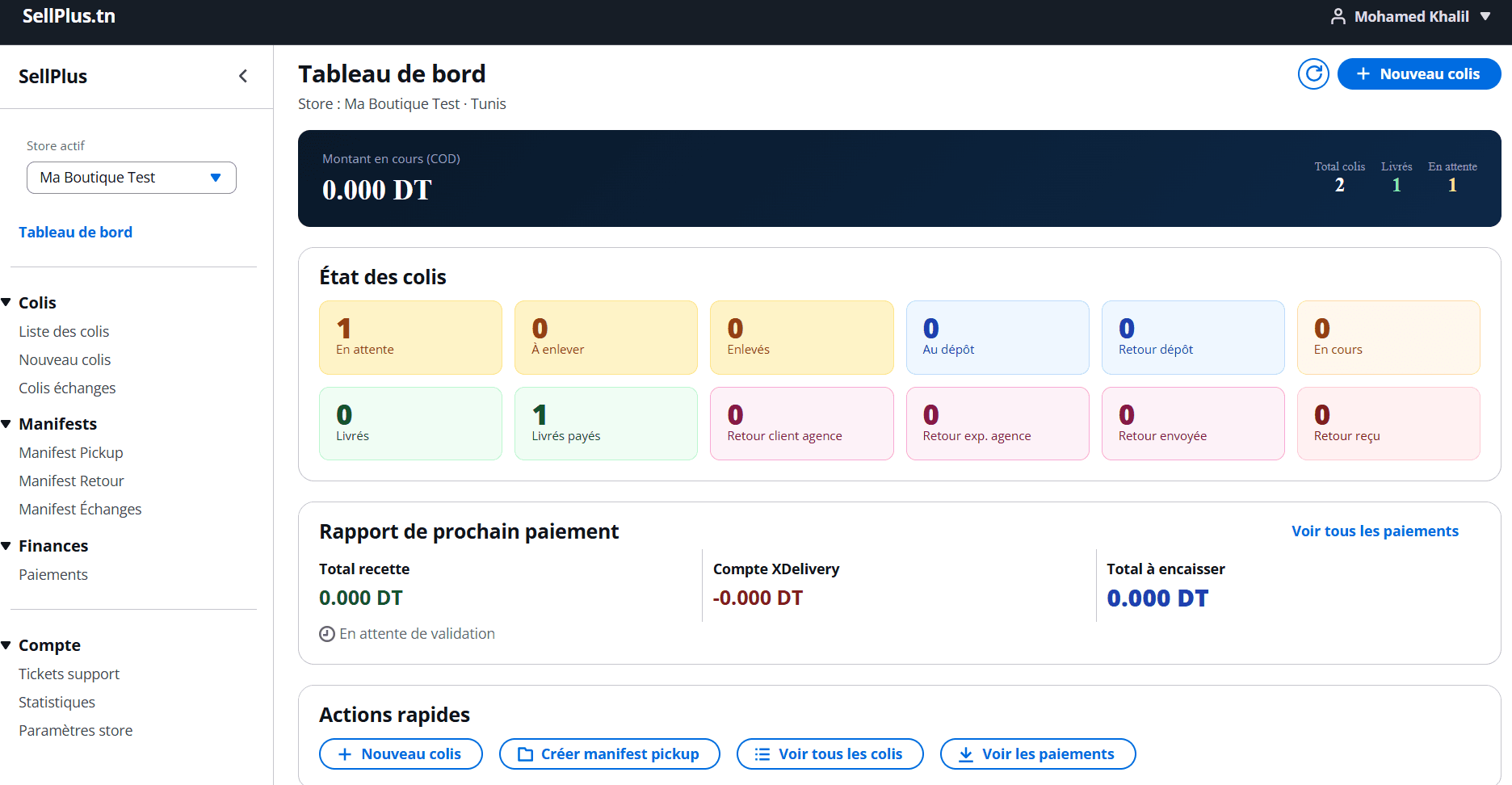Collapse the Colis section triangle
This screenshot has width=1512, height=785.
click(6, 302)
